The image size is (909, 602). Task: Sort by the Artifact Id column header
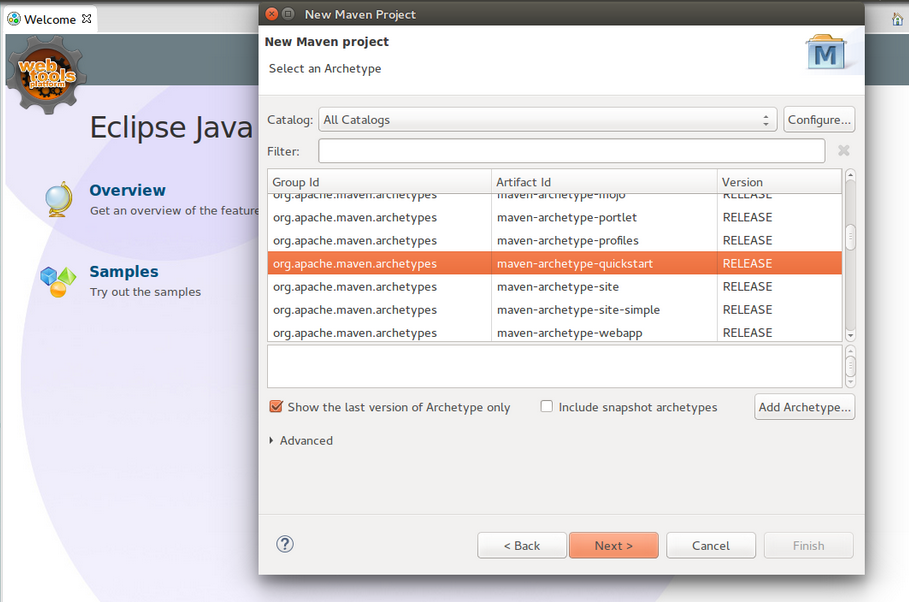coord(604,182)
